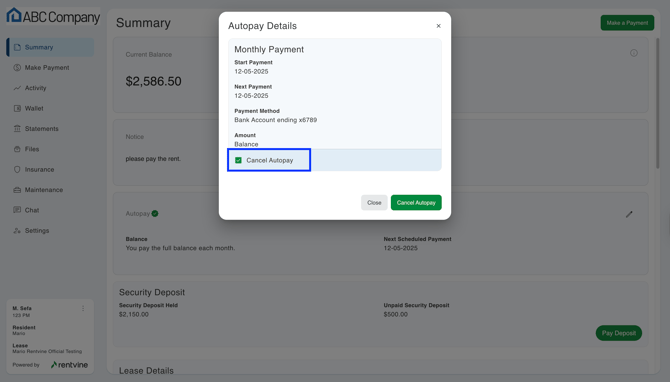The width and height of the screenshot is (670, 382).
Task: Click the Security Deposit heading
Action: click(x=152, y=292)
